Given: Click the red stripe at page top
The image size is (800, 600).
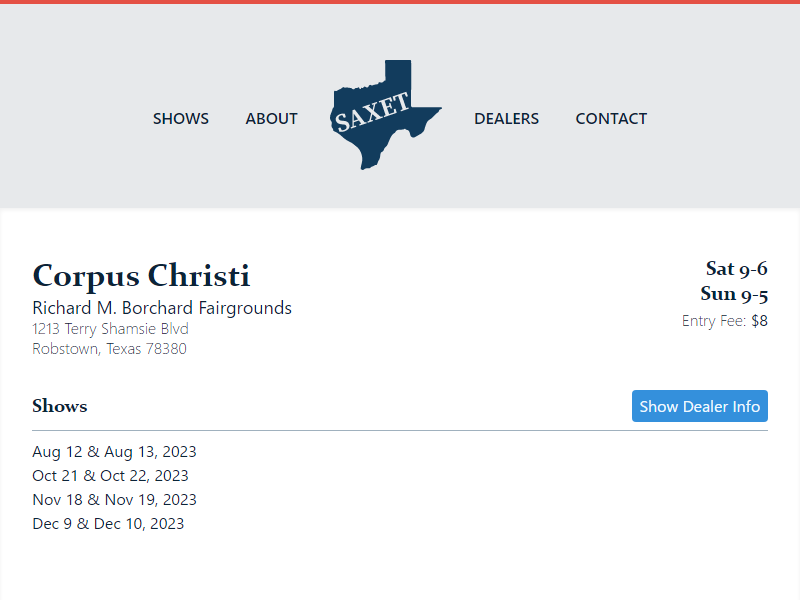Looking at the screenshot, I should 400,2.
